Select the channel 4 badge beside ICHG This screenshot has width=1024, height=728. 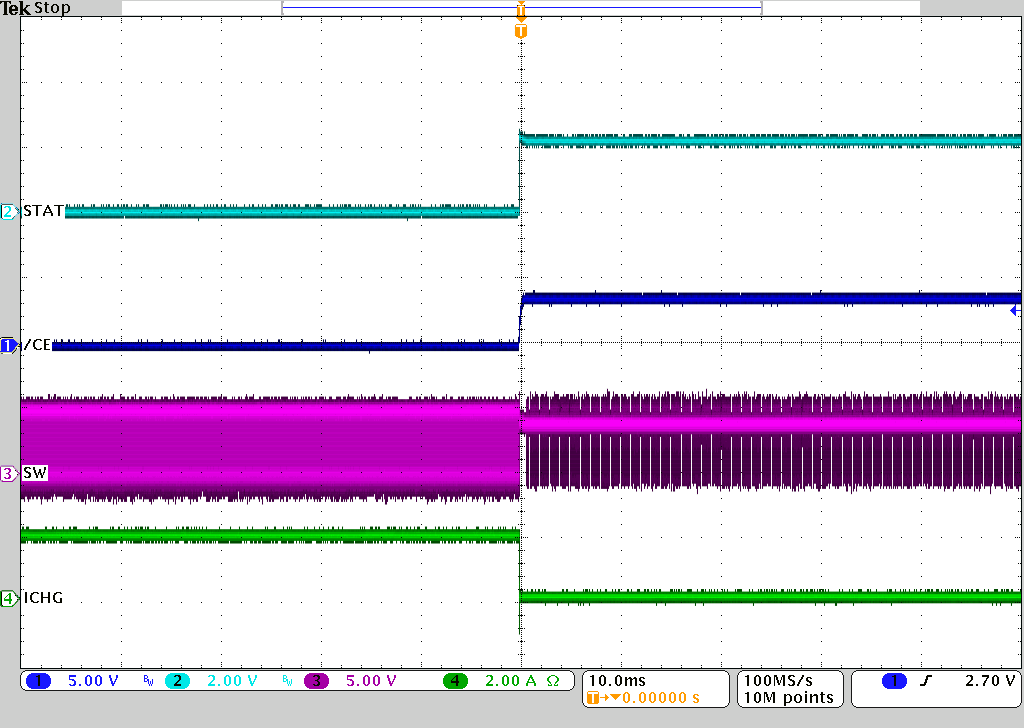(9, 597)
